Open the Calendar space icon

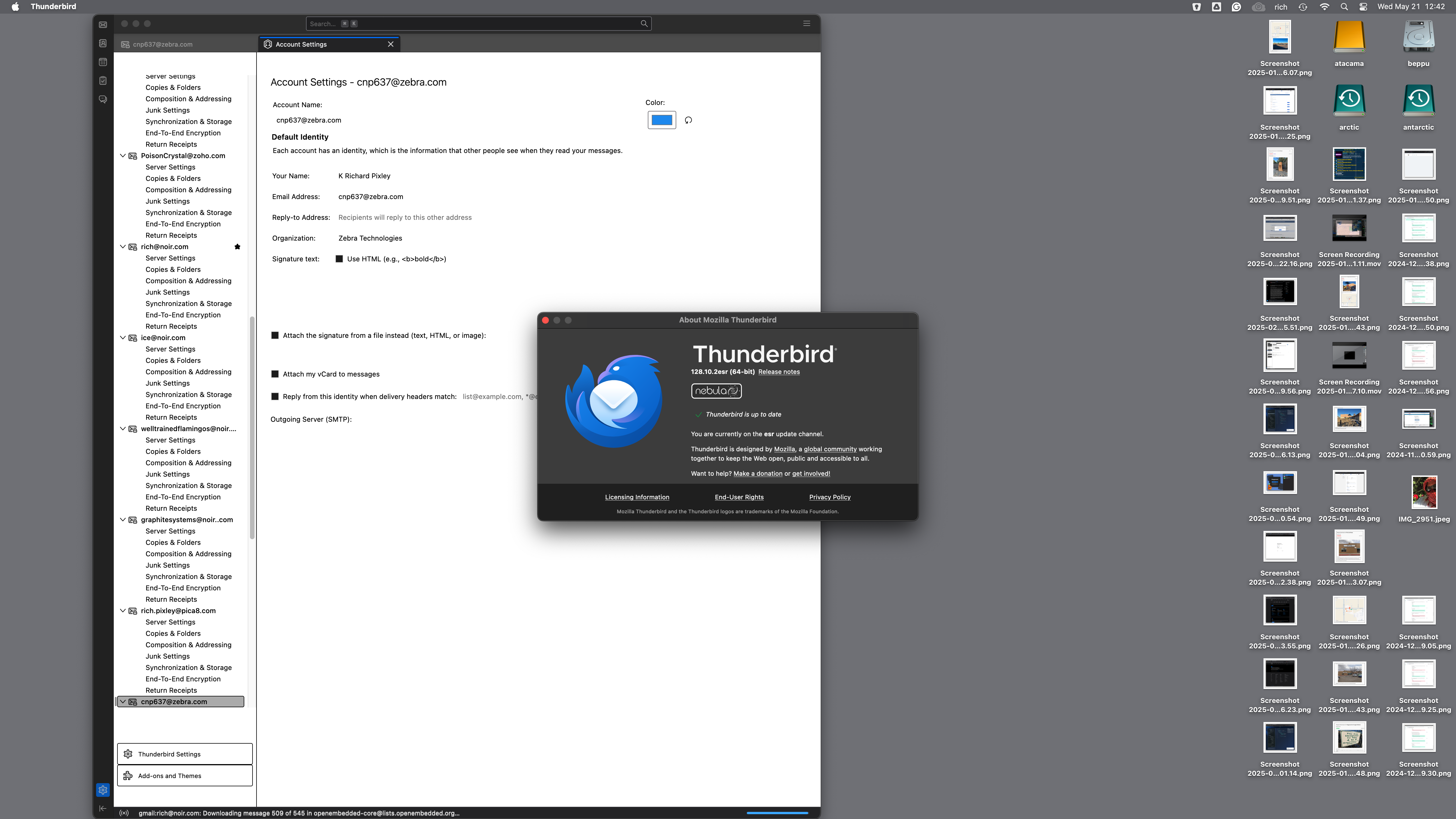(103, 62)
